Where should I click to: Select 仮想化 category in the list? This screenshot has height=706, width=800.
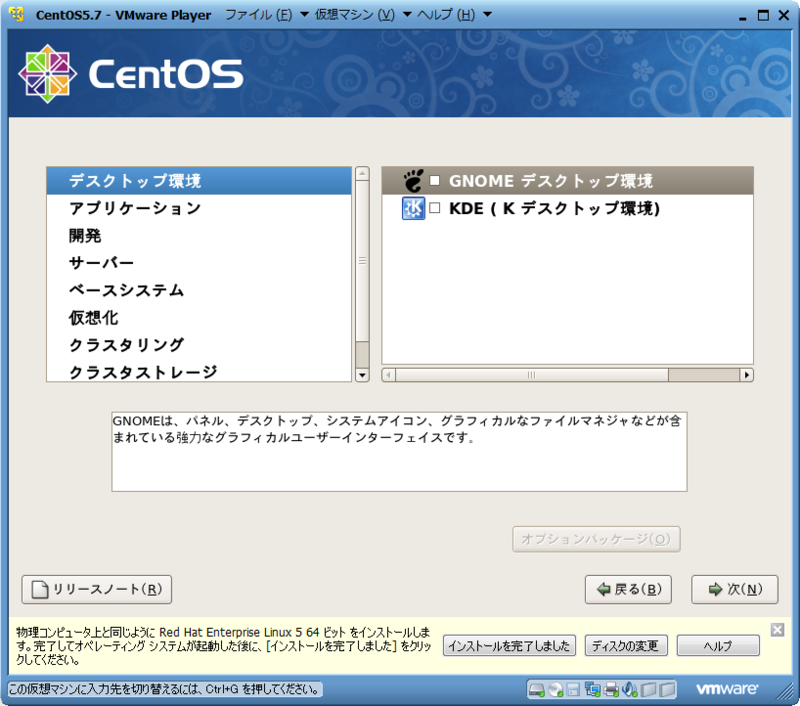[199, 318]
